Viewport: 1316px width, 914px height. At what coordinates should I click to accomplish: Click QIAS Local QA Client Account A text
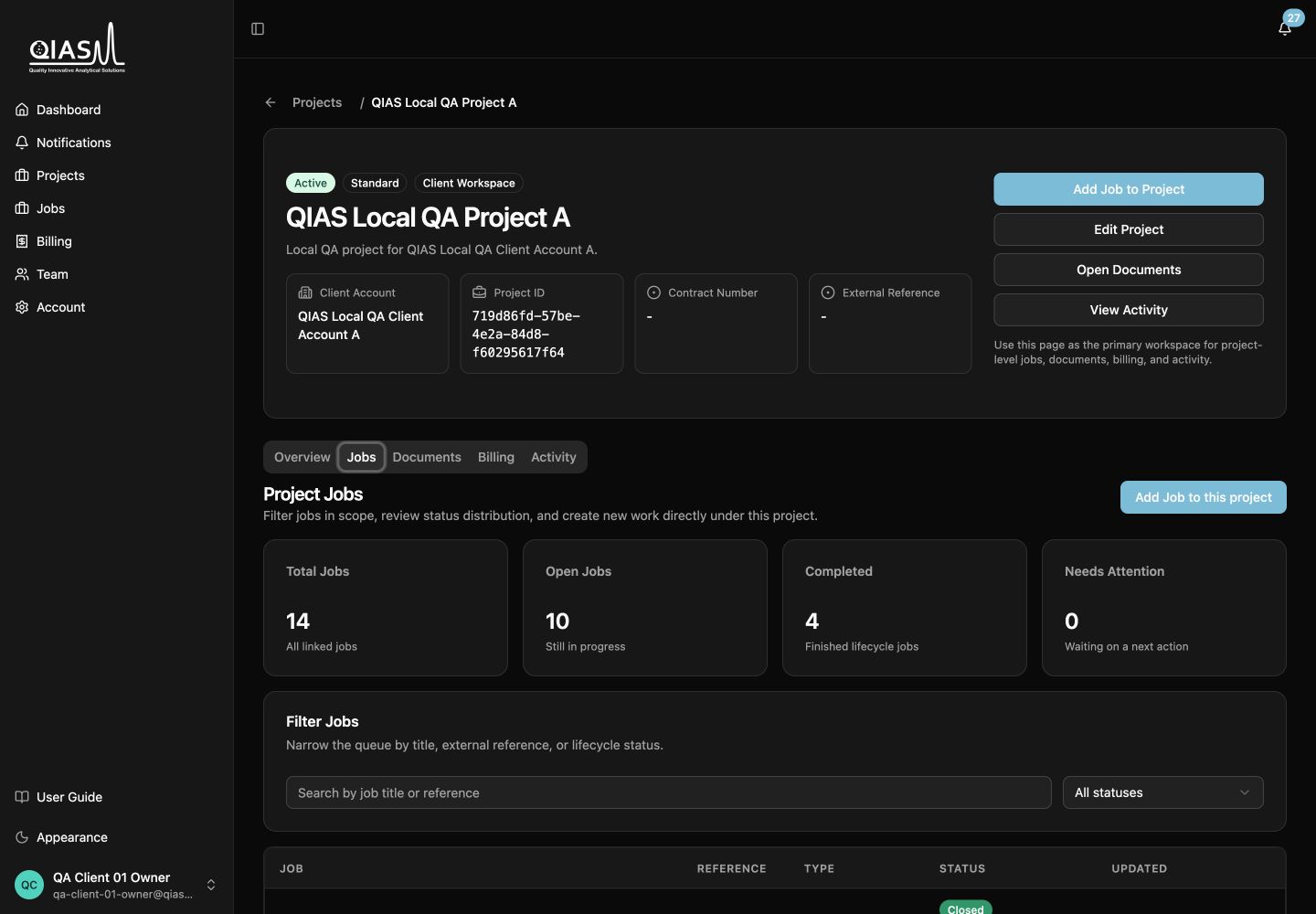point(361,325)
